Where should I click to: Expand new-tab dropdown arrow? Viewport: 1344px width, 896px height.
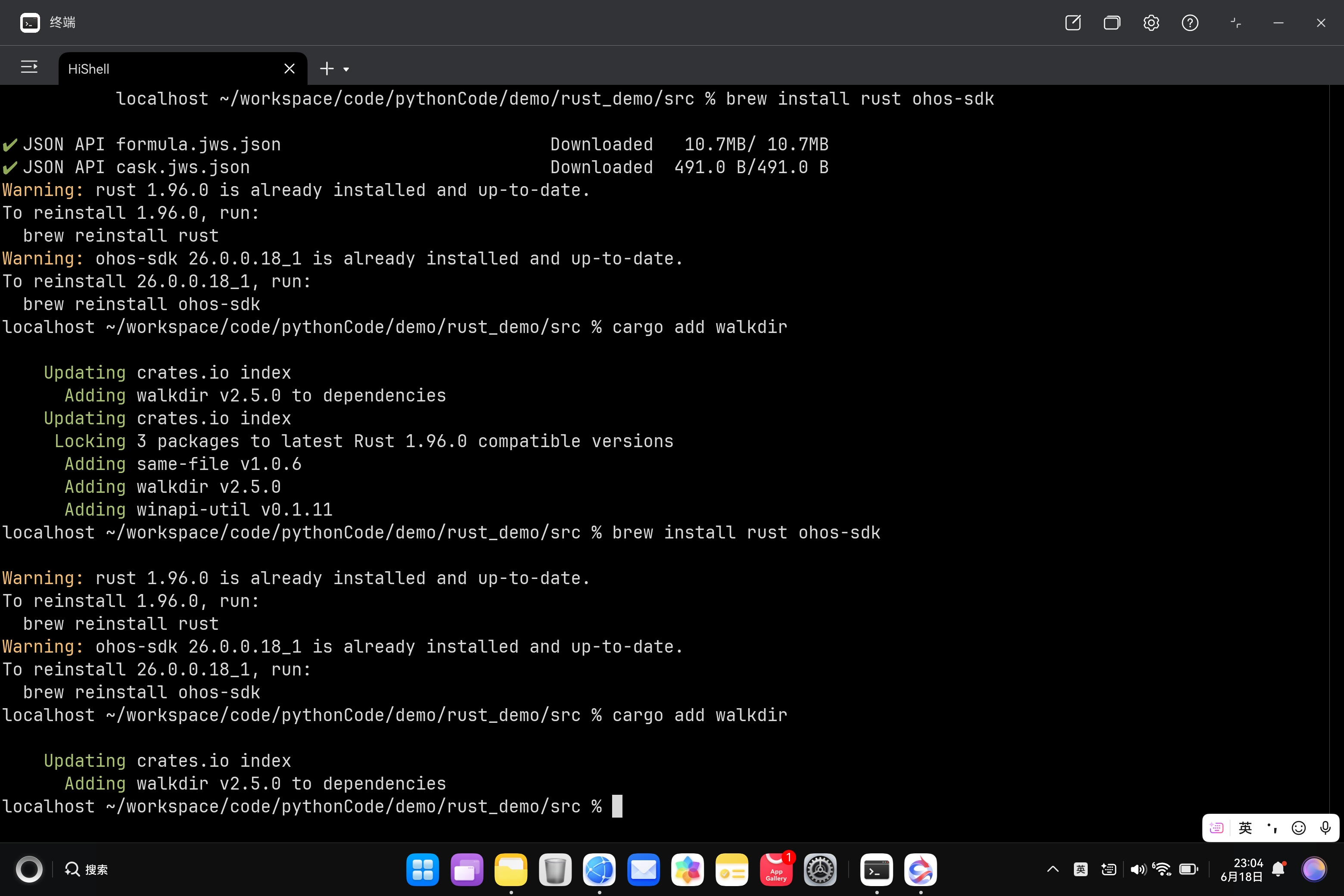(346, 69)
